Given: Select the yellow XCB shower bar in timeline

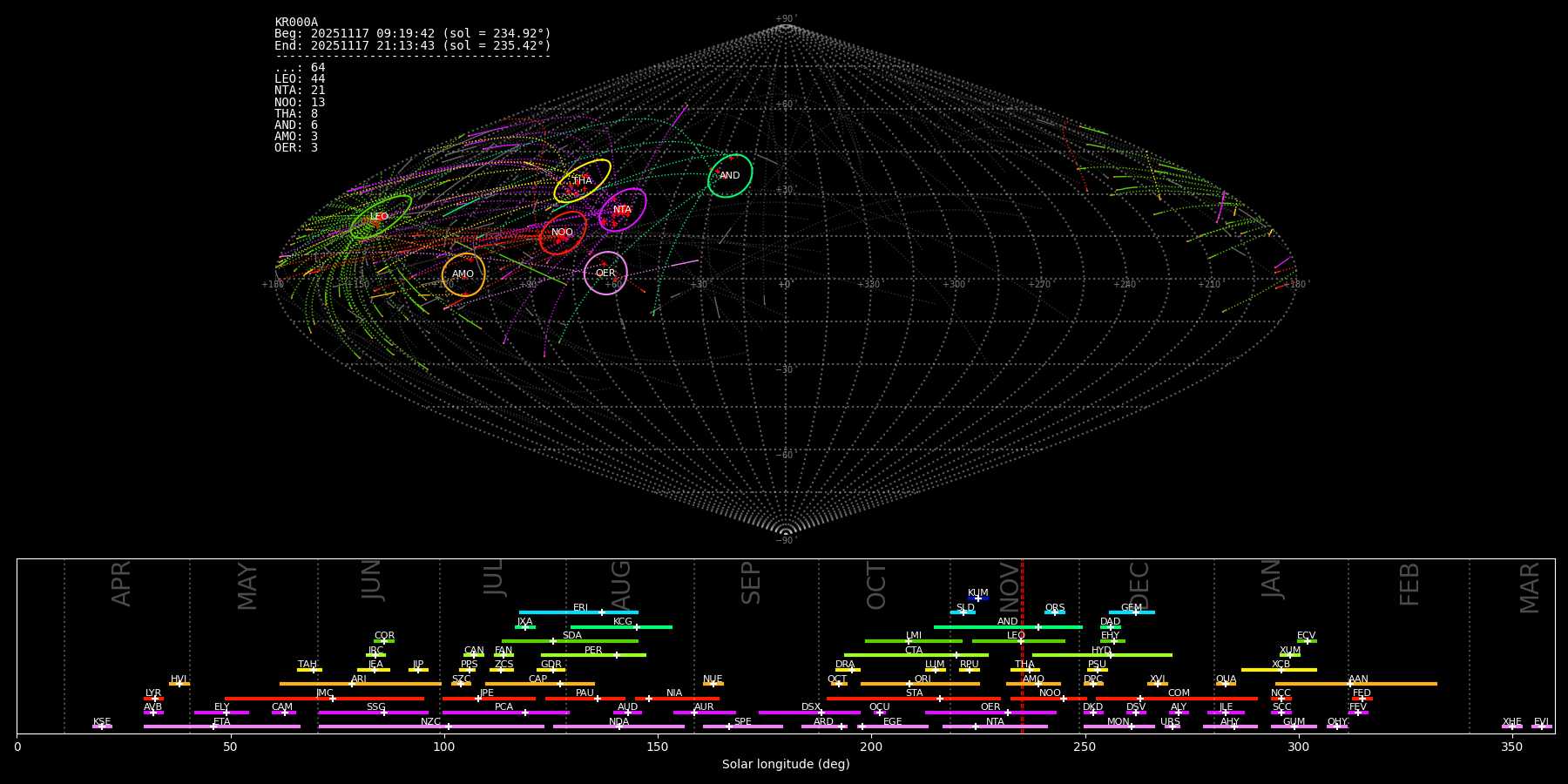Looking at the screenshot, I should tap(1279, 670).
